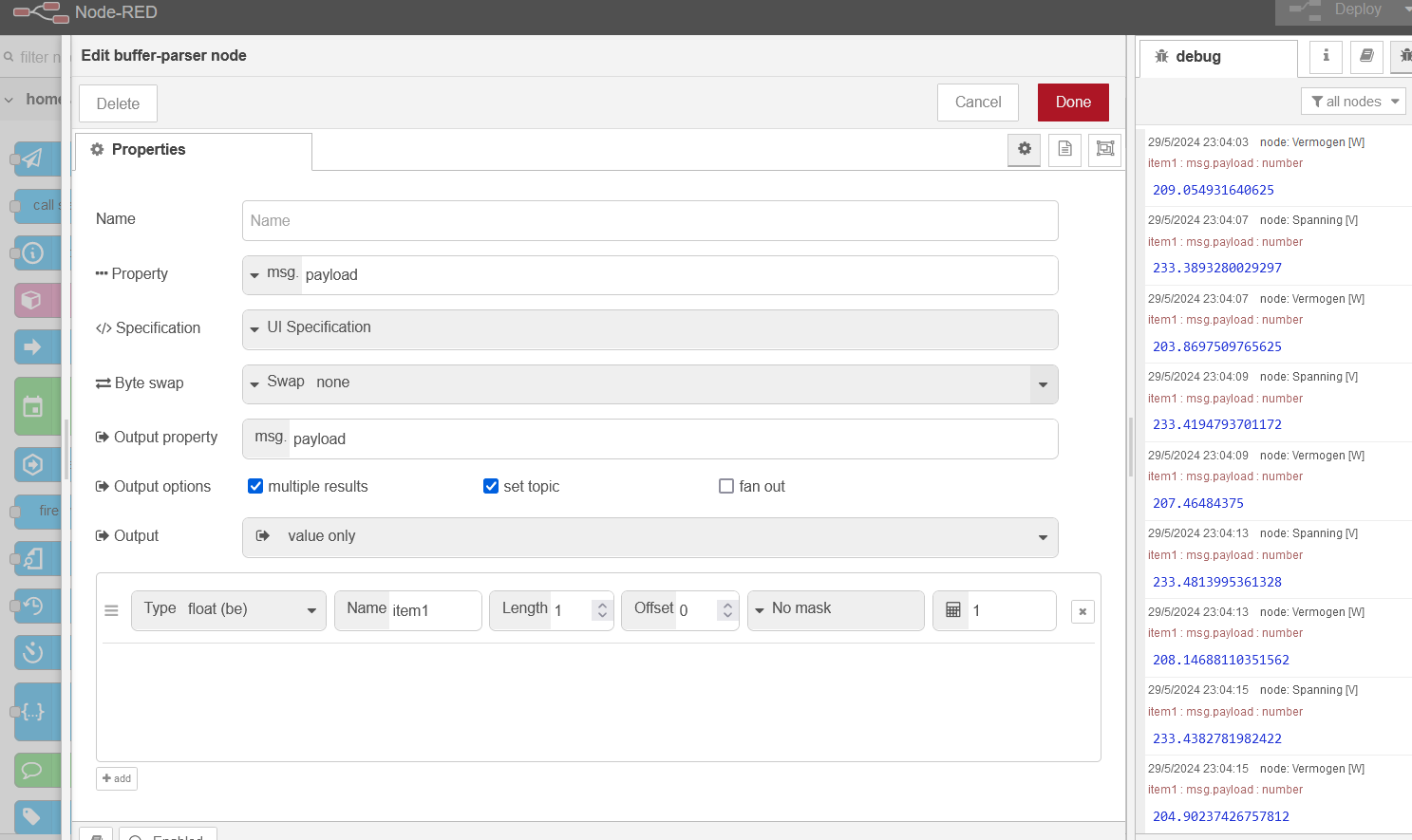Remove item1 row with x button
Screen dimensions: 1412x840
coord(1083,611)
